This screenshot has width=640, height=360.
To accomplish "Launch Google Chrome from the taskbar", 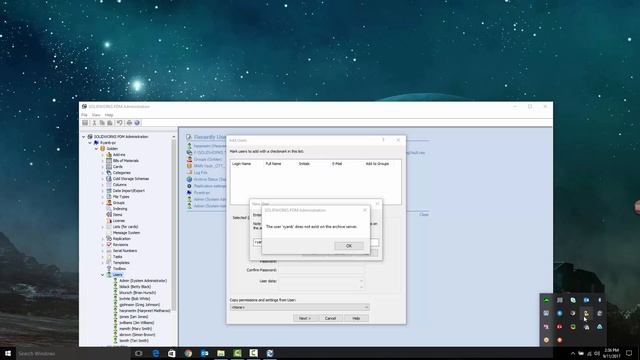I will (188, 353).
